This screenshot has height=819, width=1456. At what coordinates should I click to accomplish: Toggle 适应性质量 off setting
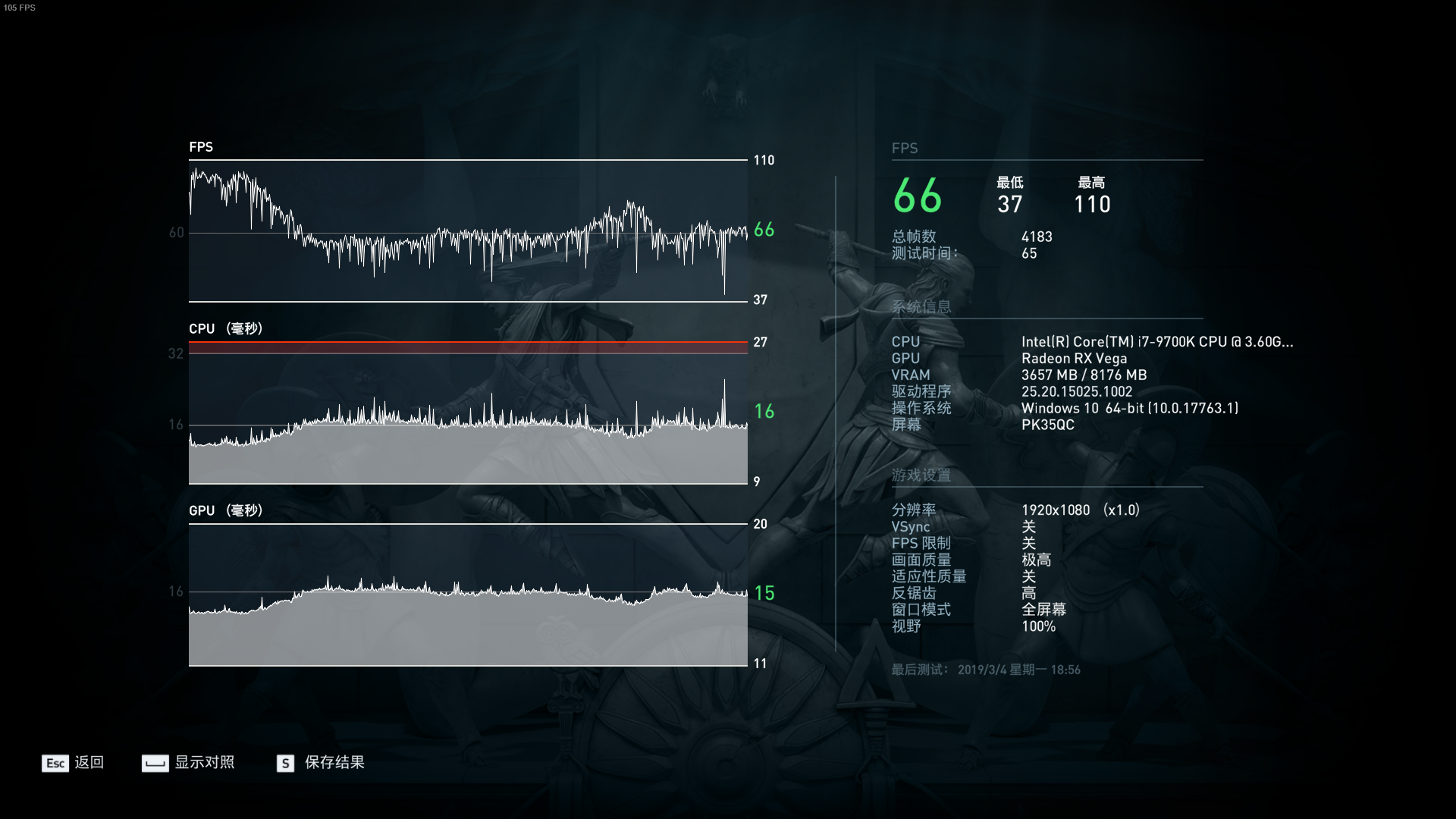click(x=1028, y=576)
